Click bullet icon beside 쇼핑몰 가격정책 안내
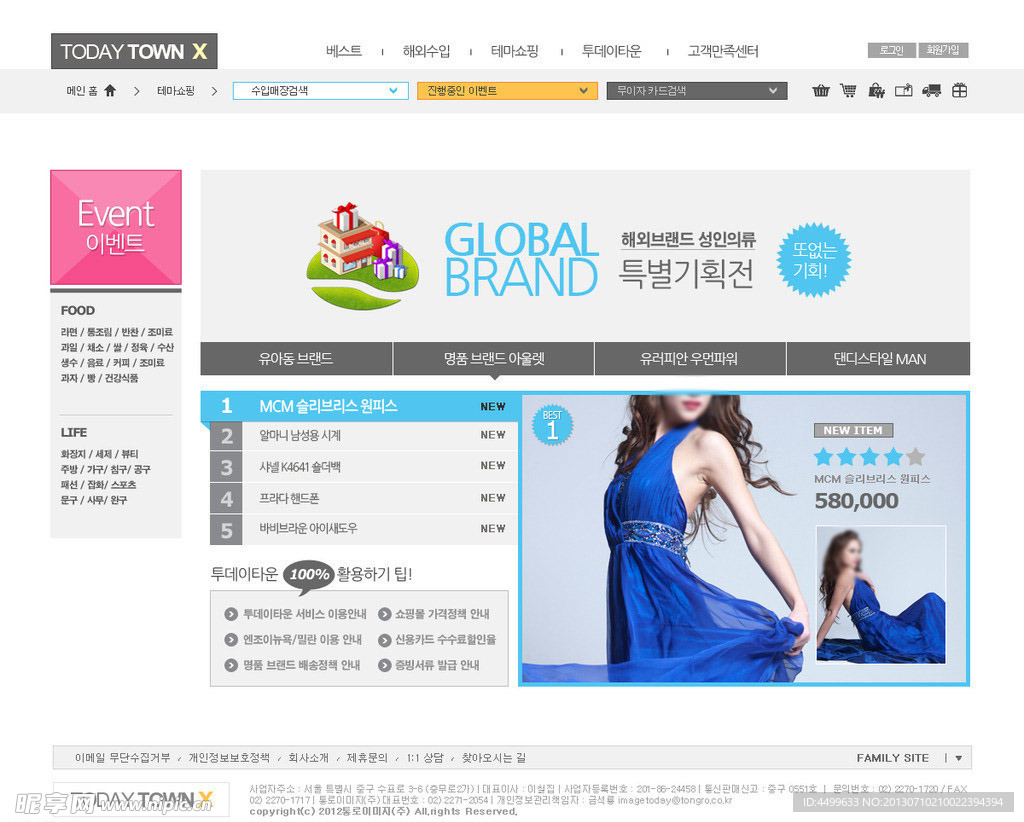1024x822 pixels. tap(385, 614)
